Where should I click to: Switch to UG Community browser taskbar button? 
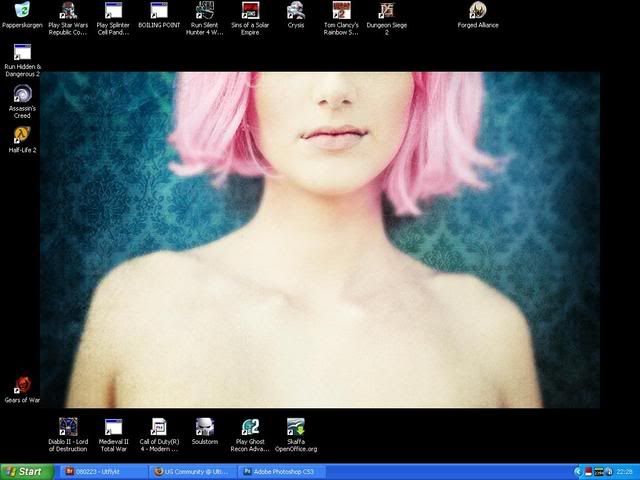click(x=193, y=472)
